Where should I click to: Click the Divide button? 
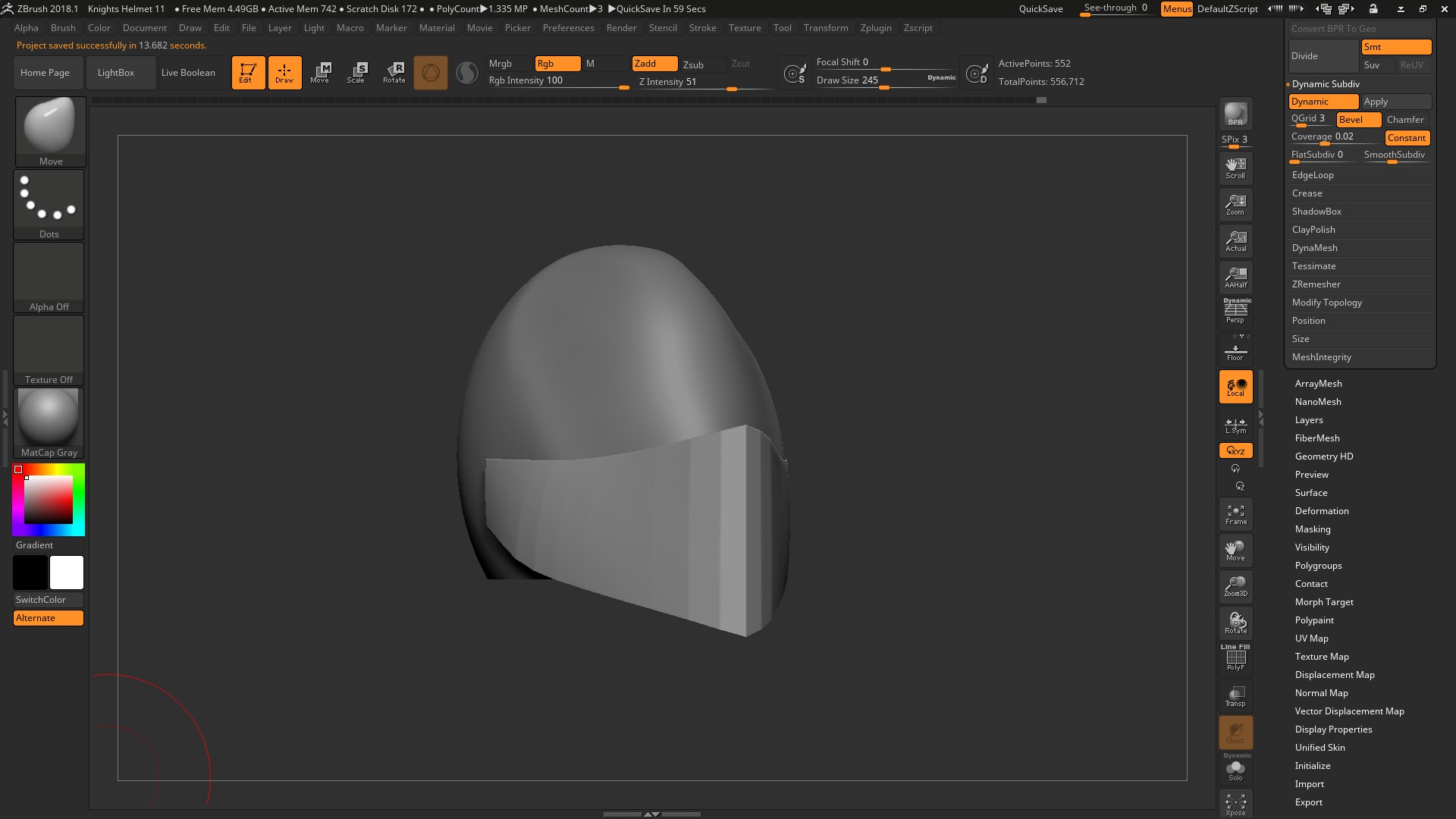point(1323,56)
